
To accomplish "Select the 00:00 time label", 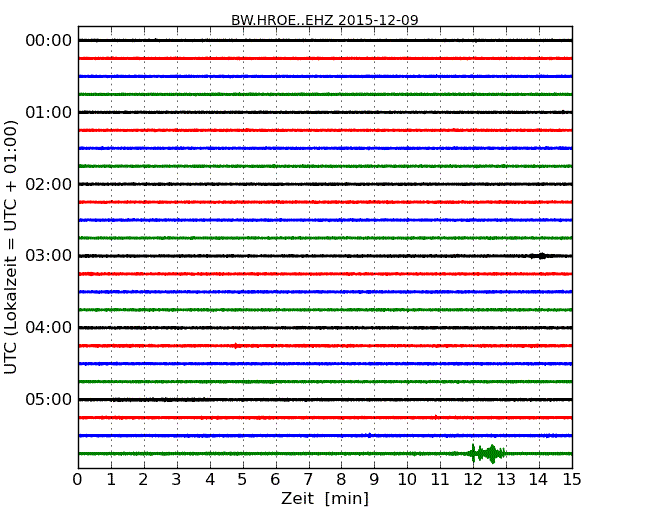I will [49, 41].
